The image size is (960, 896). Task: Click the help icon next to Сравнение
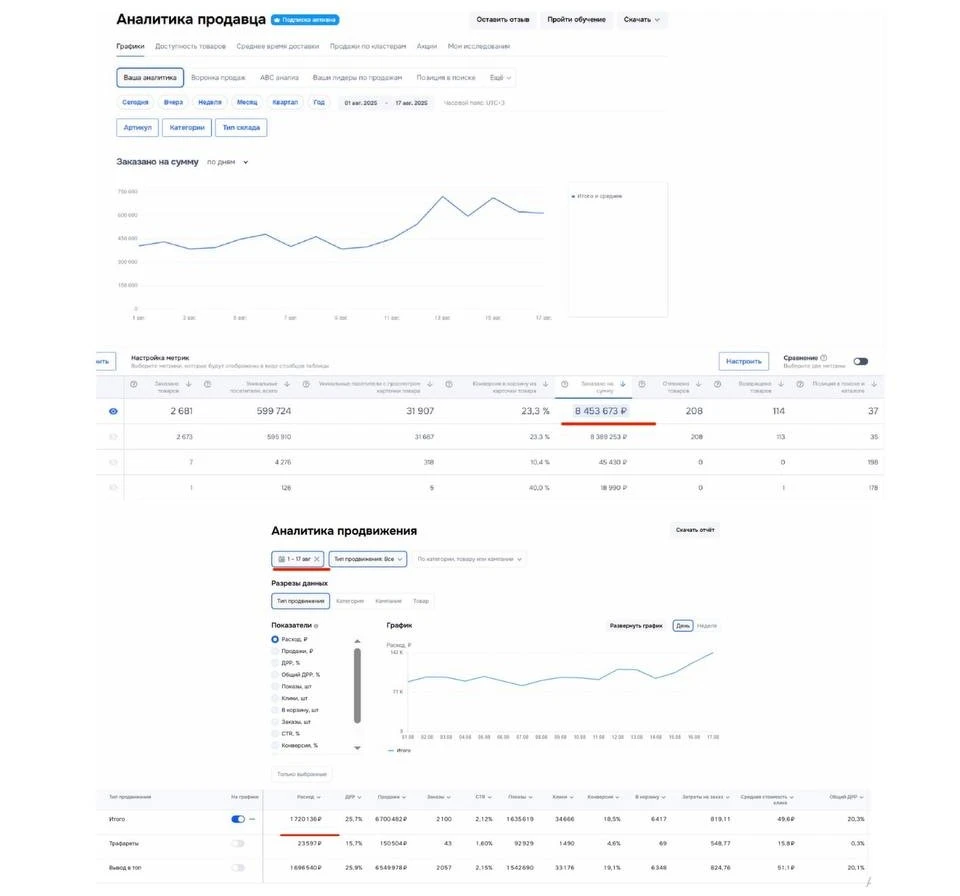point(823,358)
